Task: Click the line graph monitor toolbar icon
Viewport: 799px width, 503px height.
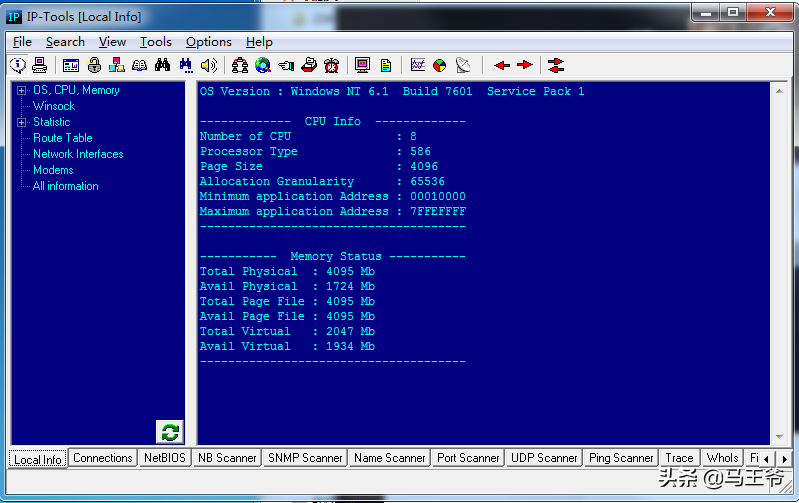Action: [x=418, y=65]
